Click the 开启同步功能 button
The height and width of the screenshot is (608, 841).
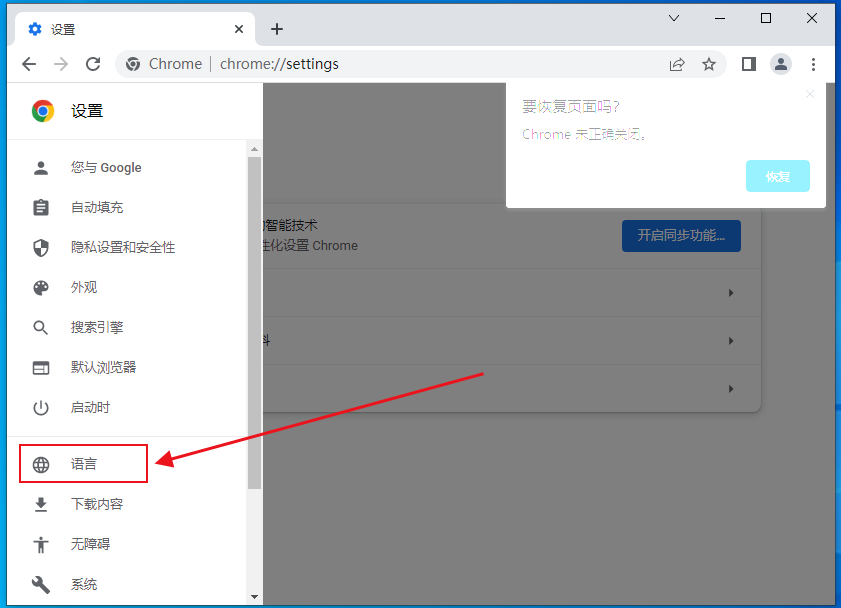click(x=681, y=236)
